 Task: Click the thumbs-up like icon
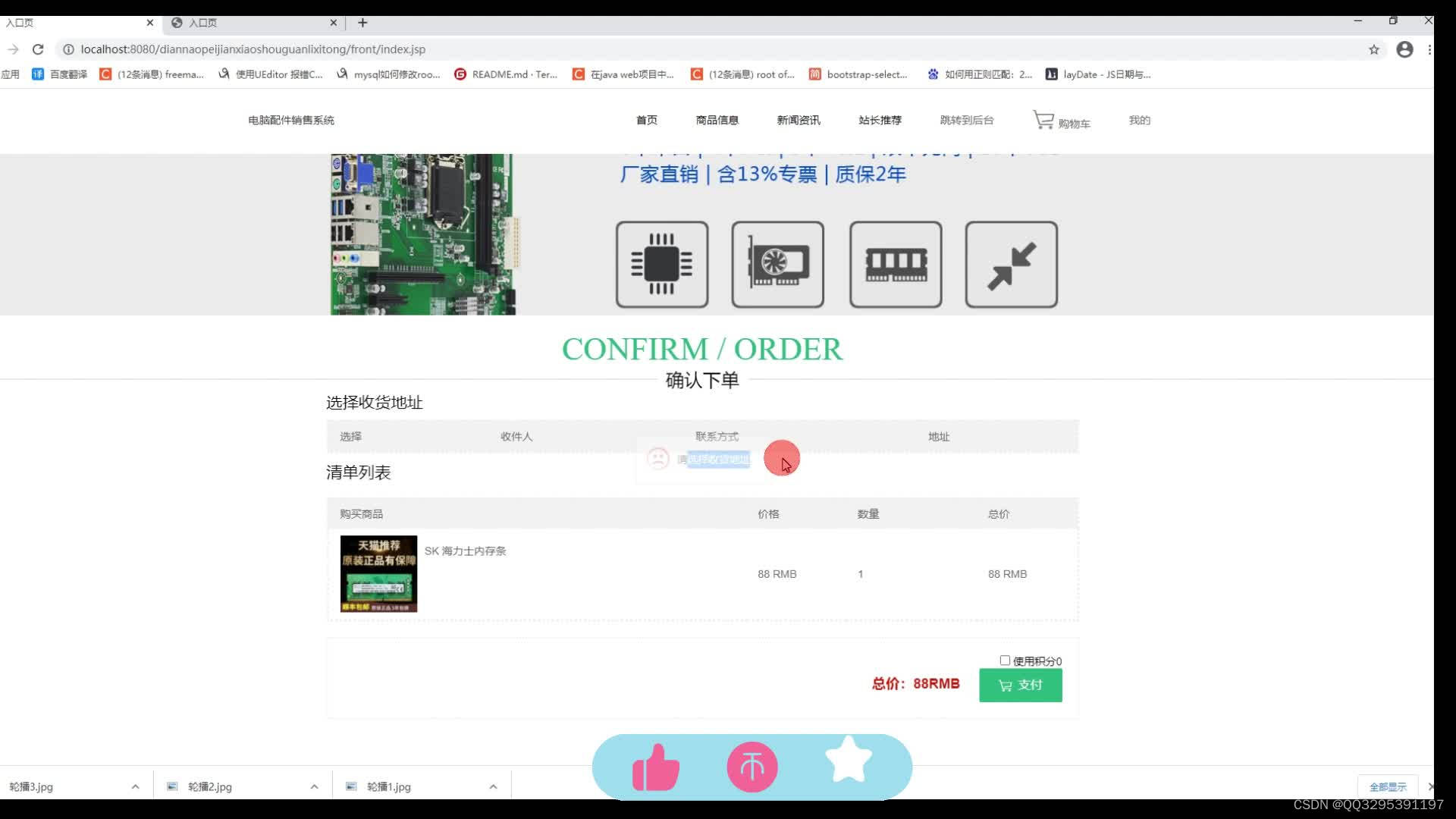click(x=656, y=767)
